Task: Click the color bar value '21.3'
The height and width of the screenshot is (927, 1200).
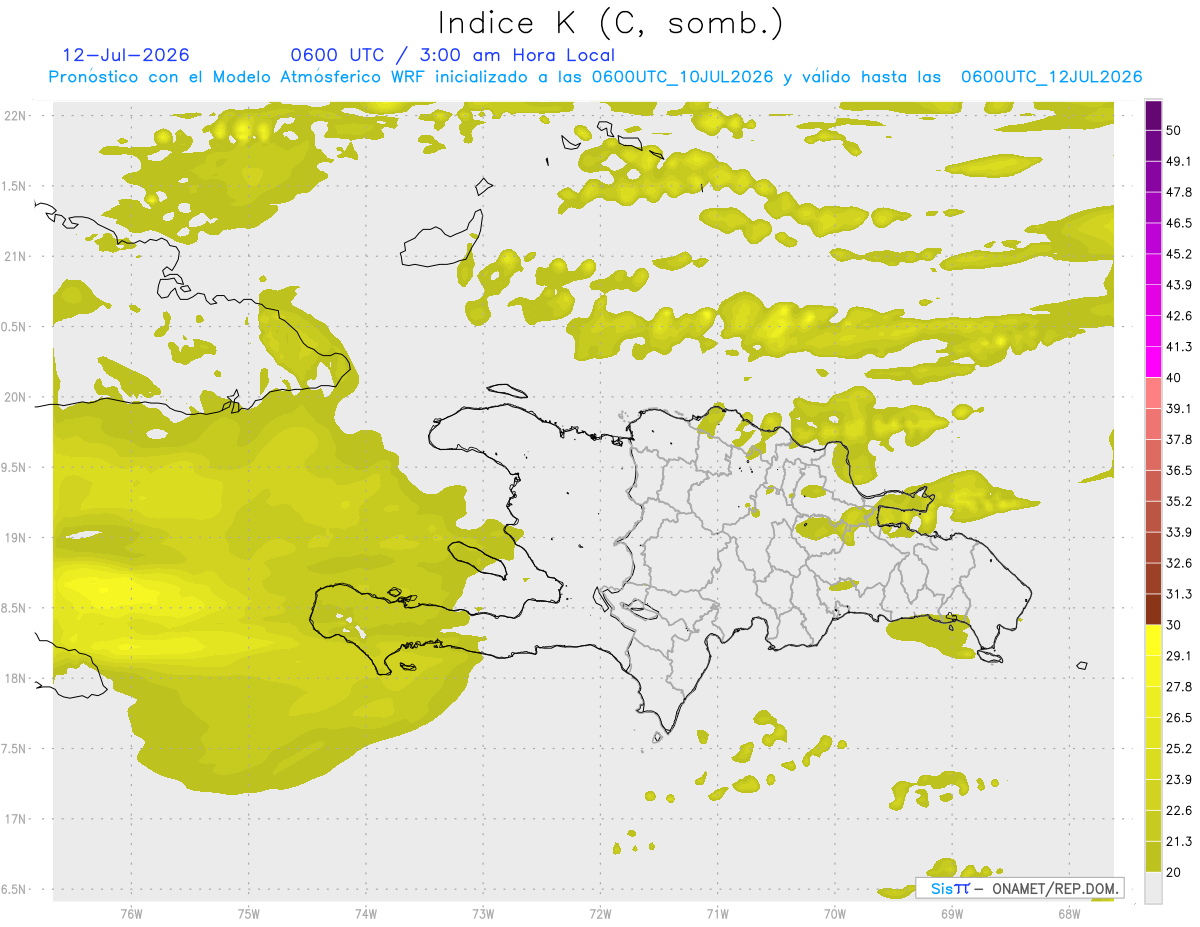Action: click(1179, 842)
